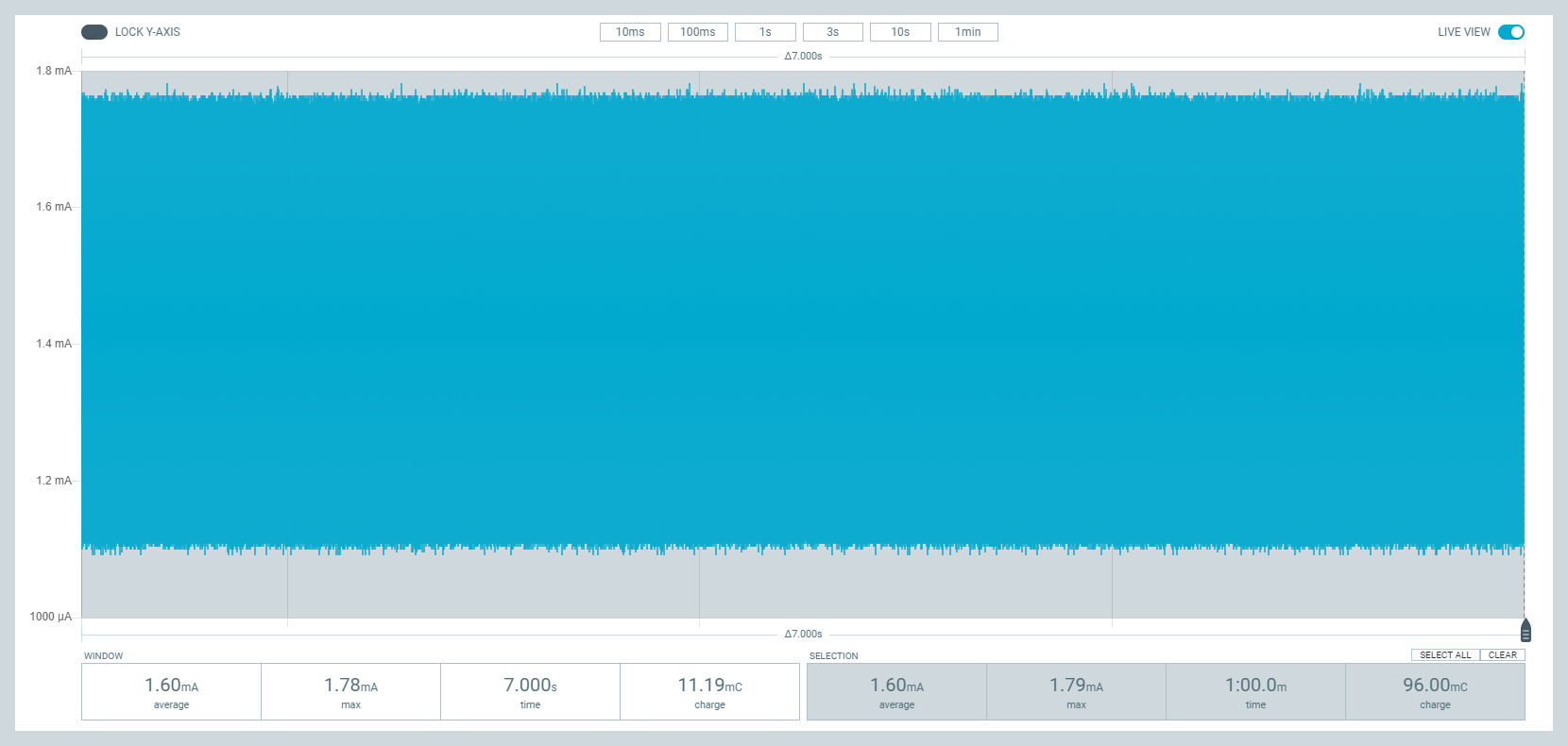Click the 1.8 mA y-axis label

tap(54, 71)
